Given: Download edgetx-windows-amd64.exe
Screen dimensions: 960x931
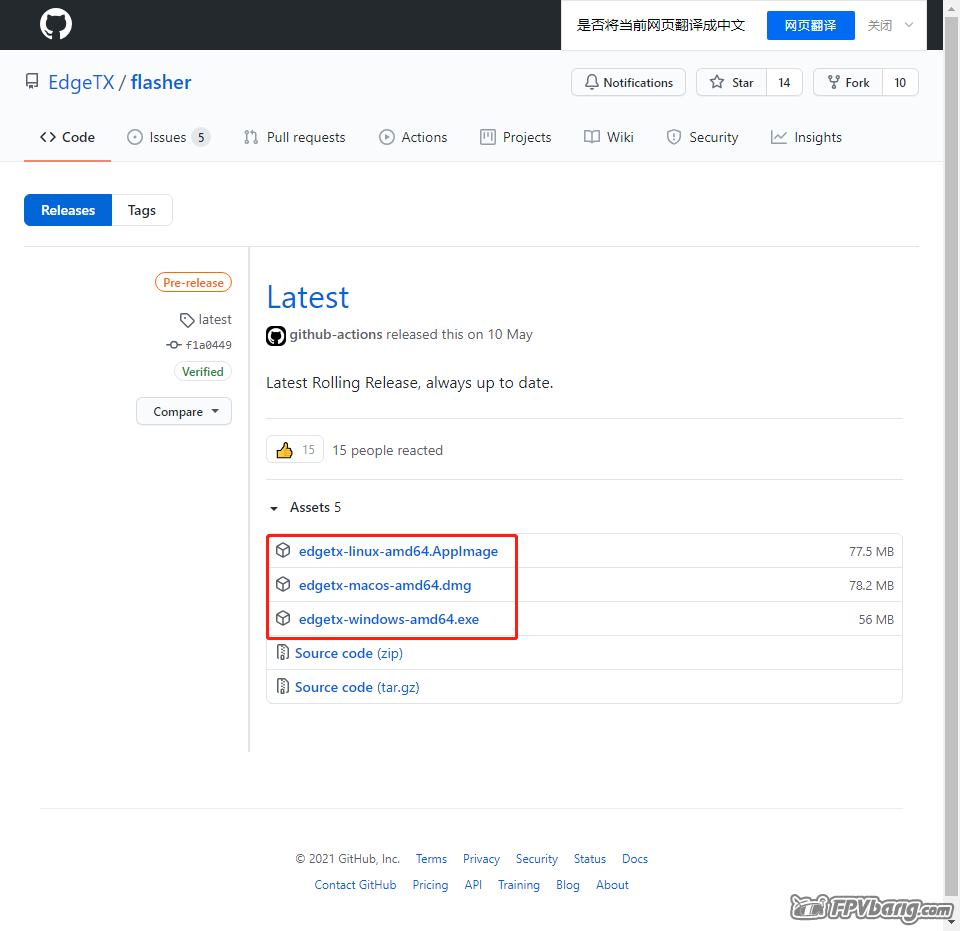Looking at the screenshot, I should pyautogui.click(x=389, y=619).
